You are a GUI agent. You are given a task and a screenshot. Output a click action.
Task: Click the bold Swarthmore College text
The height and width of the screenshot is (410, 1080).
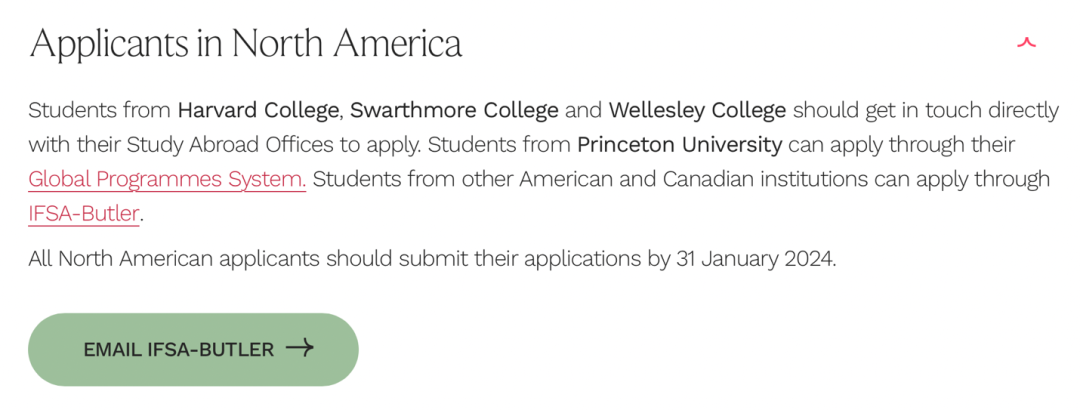tap(454, 110)
